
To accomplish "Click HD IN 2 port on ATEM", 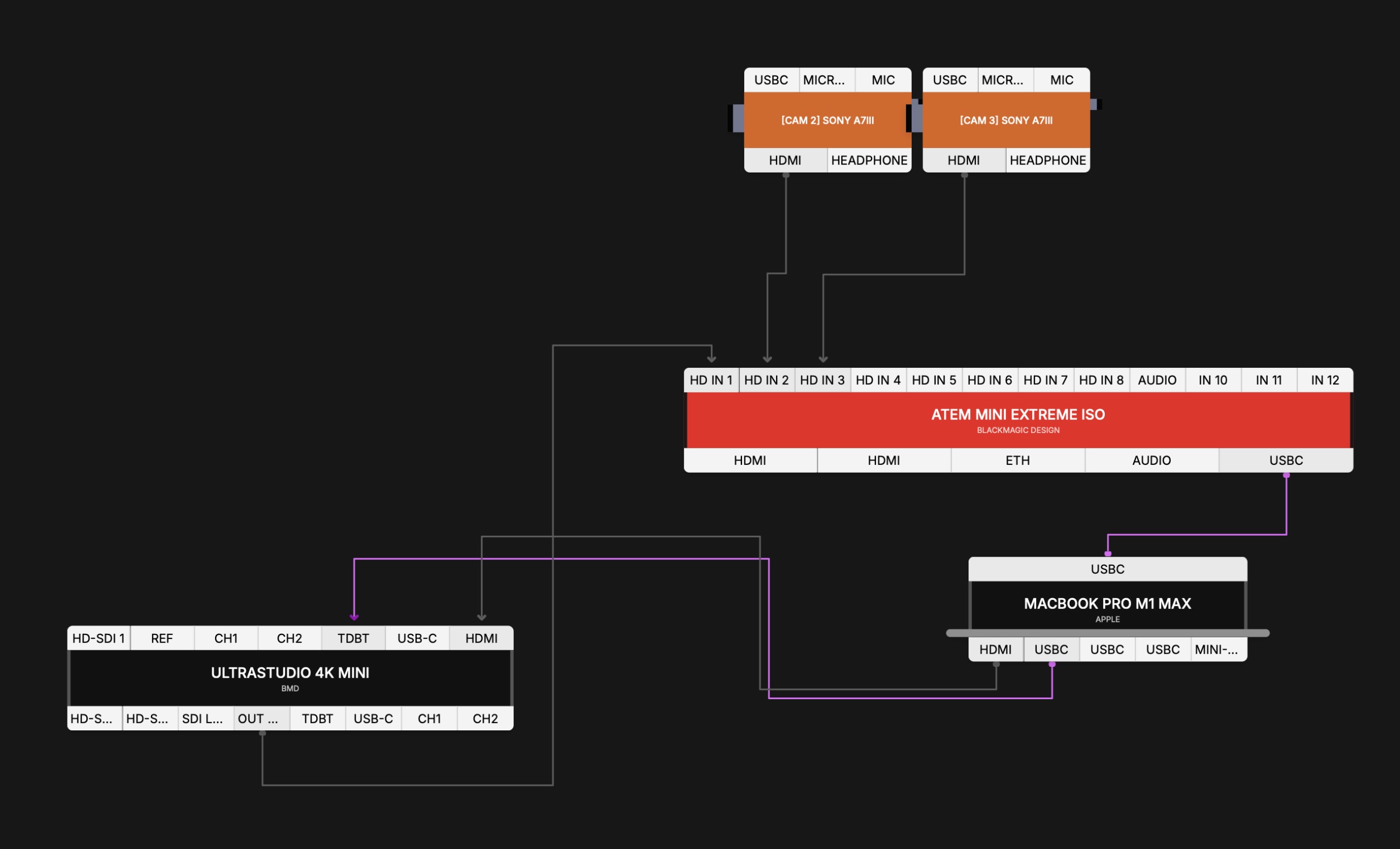I will (x=766, y=380).
